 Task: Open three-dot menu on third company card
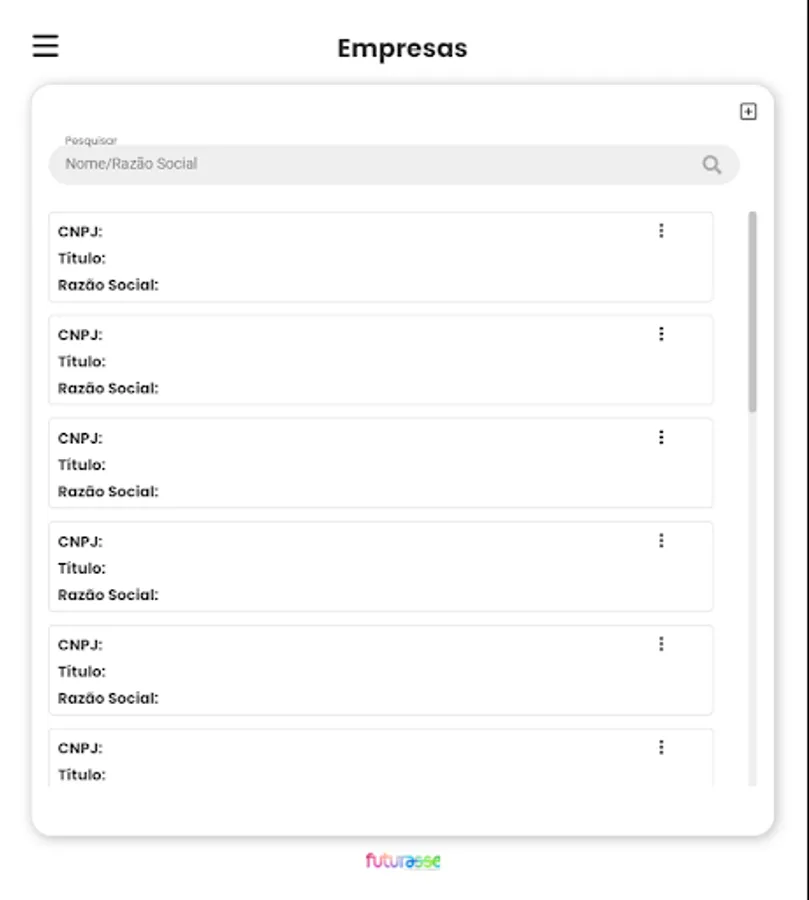661,437
